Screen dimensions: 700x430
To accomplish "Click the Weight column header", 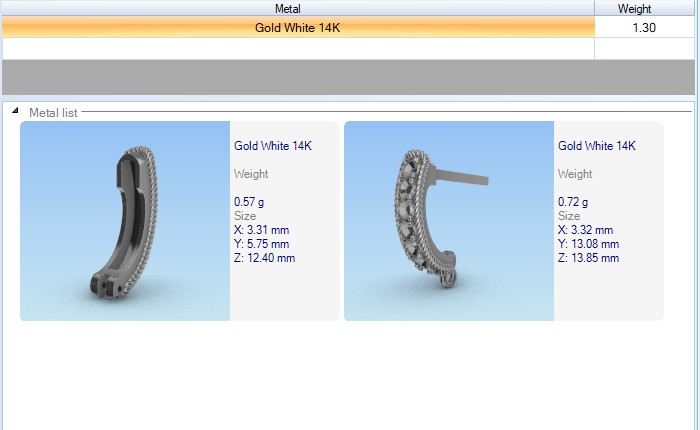I will pyautogui.click(x=634, y=8).
